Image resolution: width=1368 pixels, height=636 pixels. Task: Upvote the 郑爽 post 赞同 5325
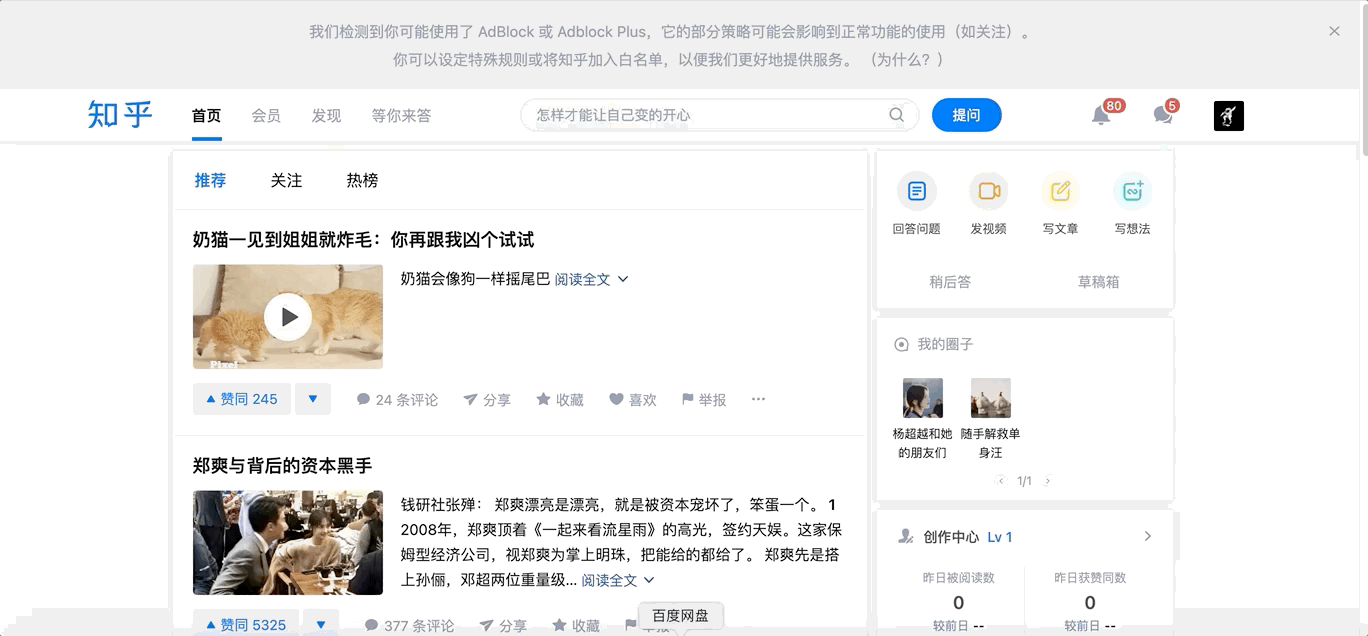point(245,624)
